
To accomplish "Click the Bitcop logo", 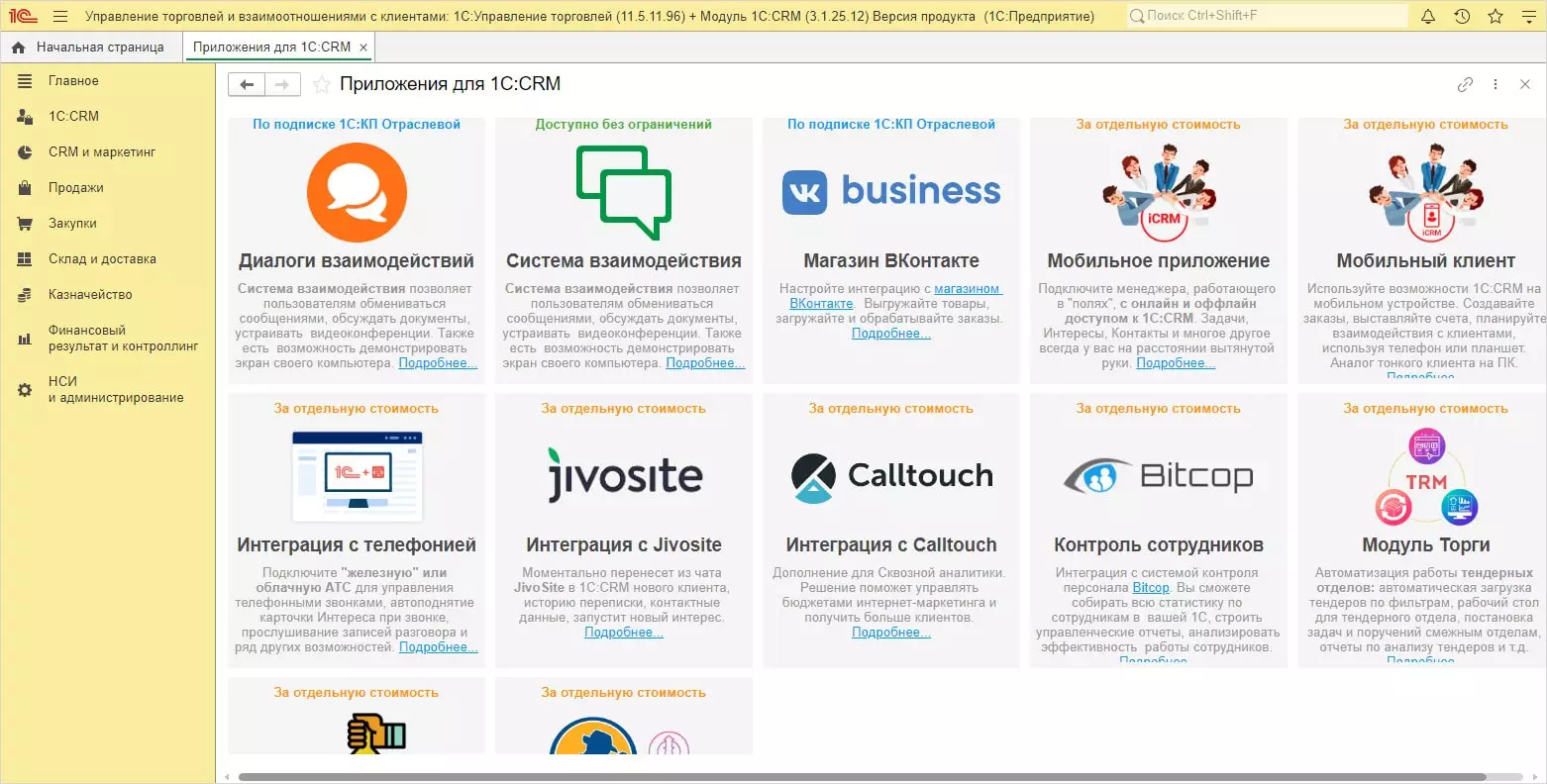I will click(x=1159, y=476).
